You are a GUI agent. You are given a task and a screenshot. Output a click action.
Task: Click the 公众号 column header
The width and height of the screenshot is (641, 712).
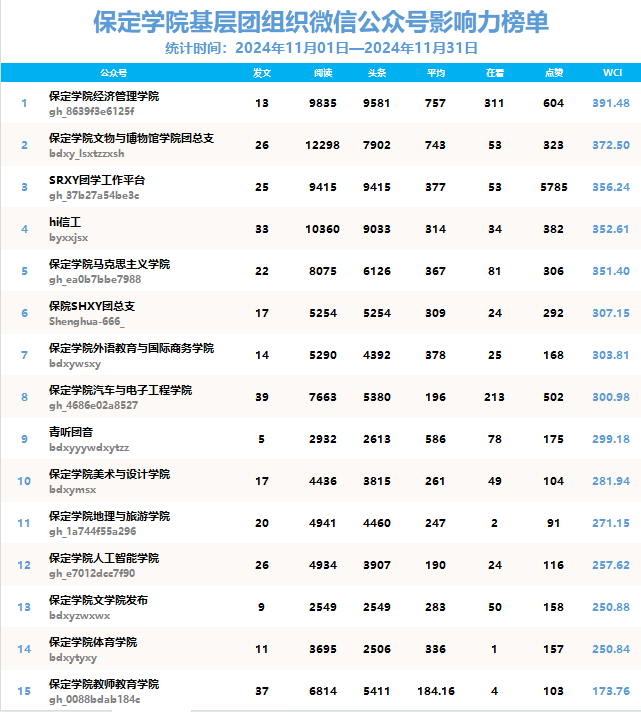click(113, 73)
